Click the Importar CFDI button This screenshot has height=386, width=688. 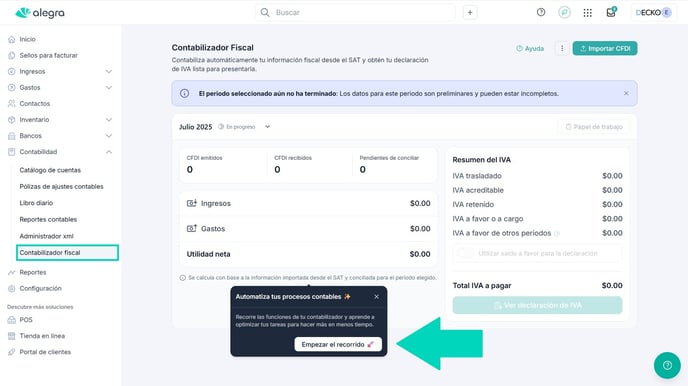[x=605, y=48]
